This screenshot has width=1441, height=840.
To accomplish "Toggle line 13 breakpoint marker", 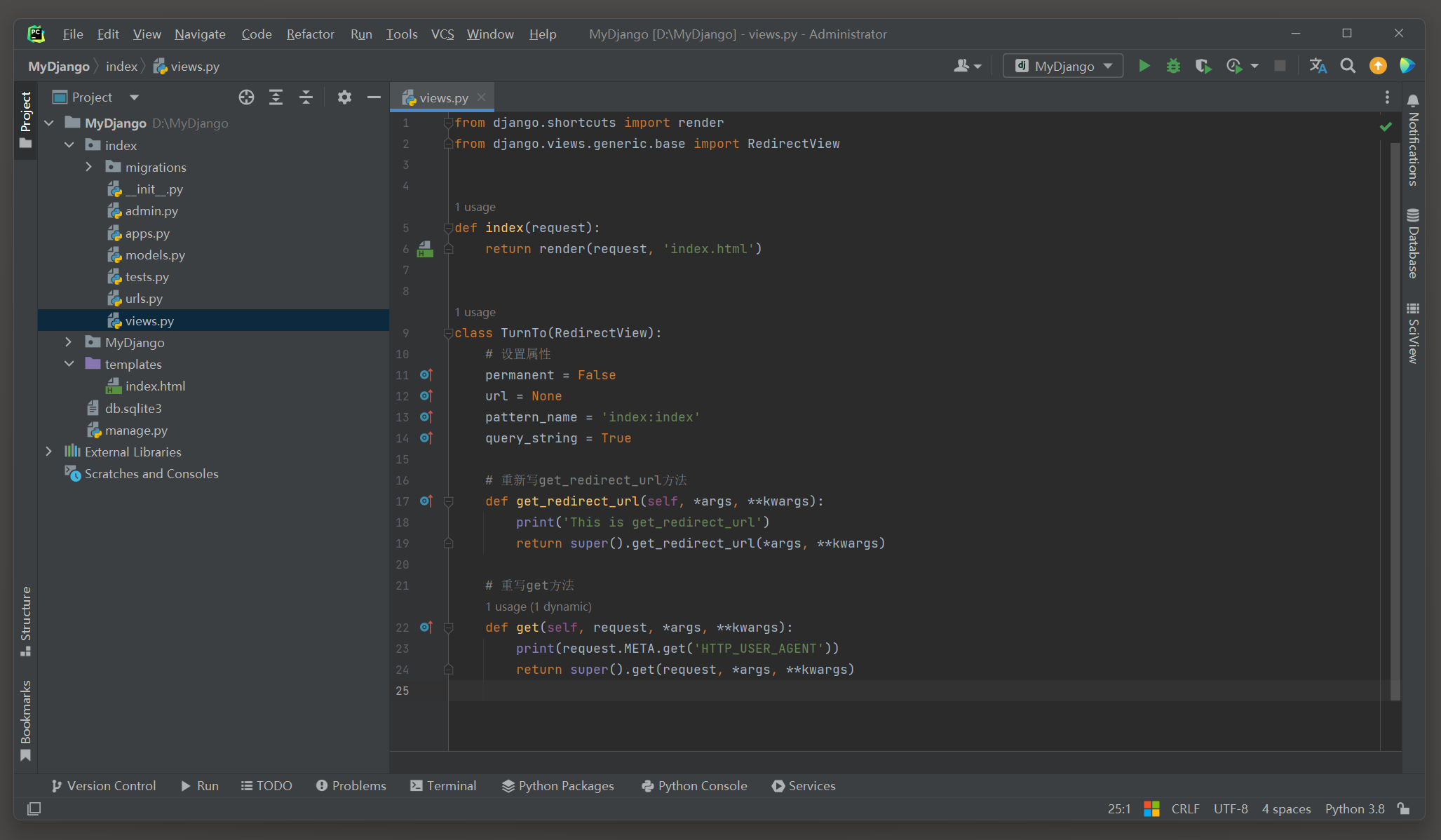I will pos(424,416).
